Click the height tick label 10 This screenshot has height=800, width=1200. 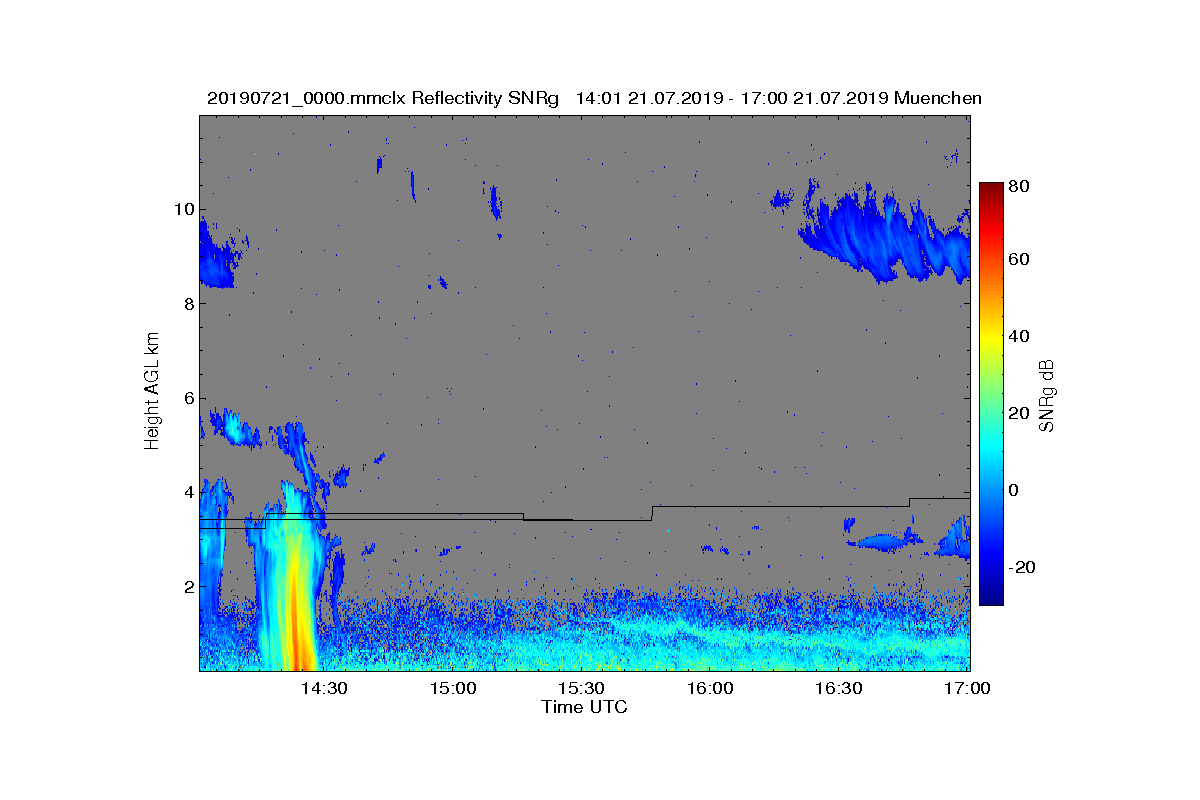(x=183, y=209)
